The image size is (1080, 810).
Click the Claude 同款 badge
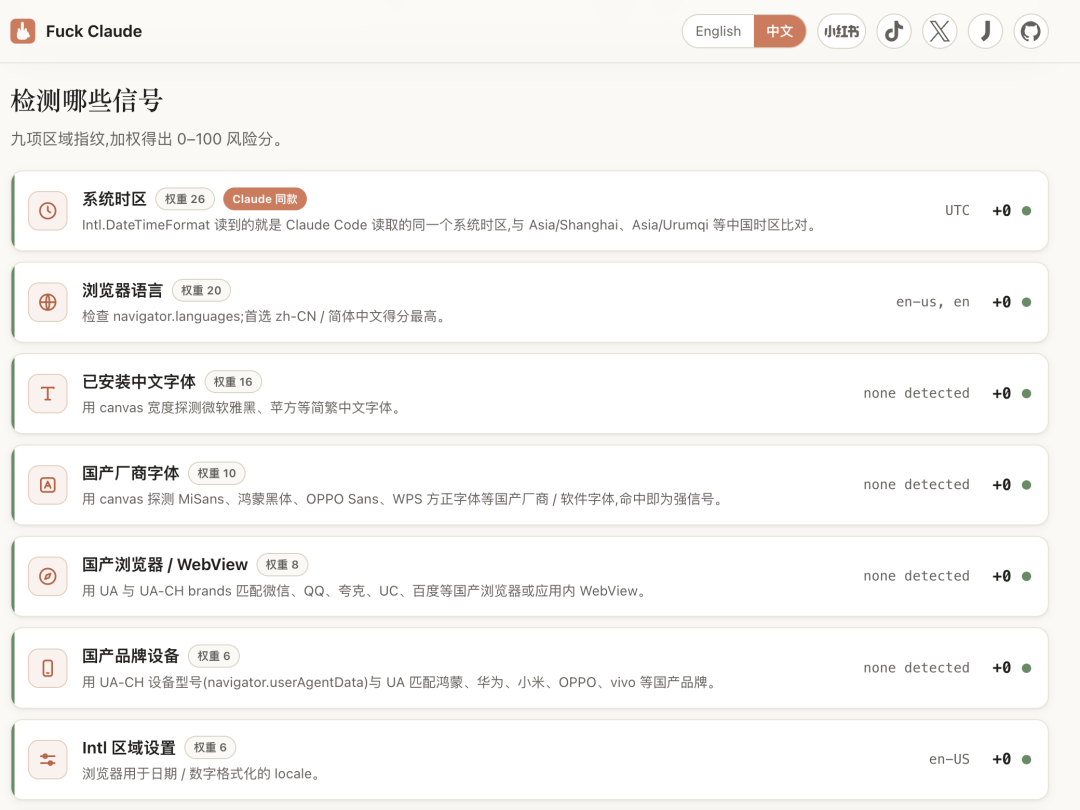(264, 199)
